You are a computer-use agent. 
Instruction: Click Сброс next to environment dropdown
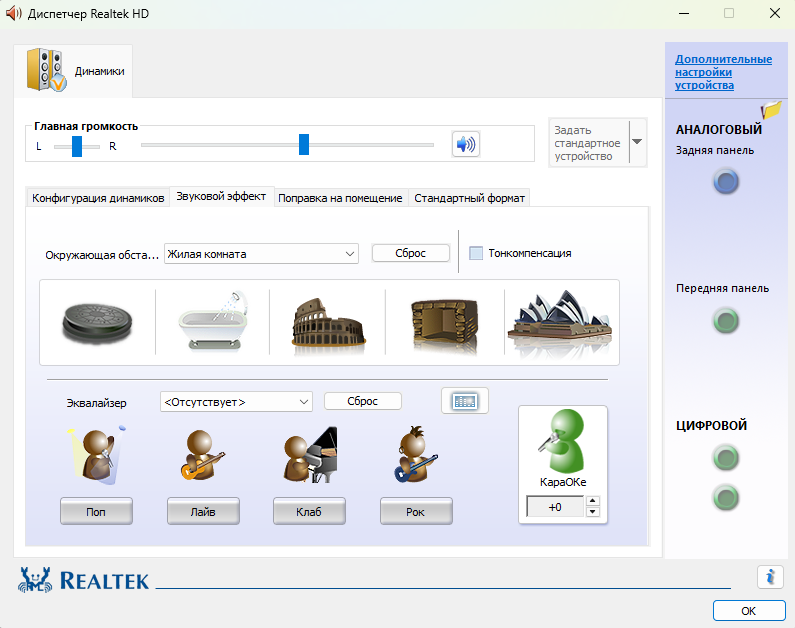pos(411,253)
